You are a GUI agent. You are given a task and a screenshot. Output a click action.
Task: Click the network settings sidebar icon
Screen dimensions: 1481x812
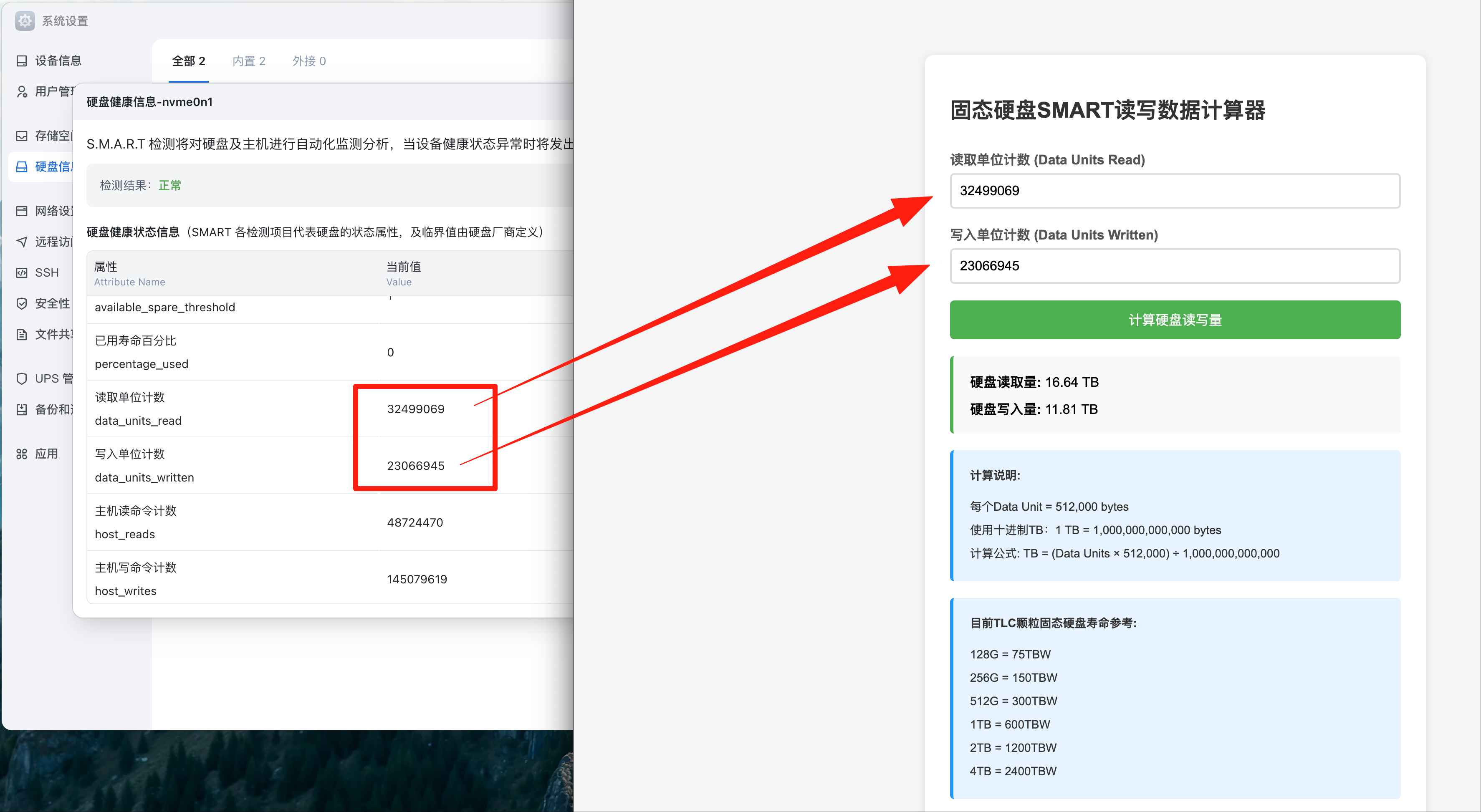[x=22, y=211]
